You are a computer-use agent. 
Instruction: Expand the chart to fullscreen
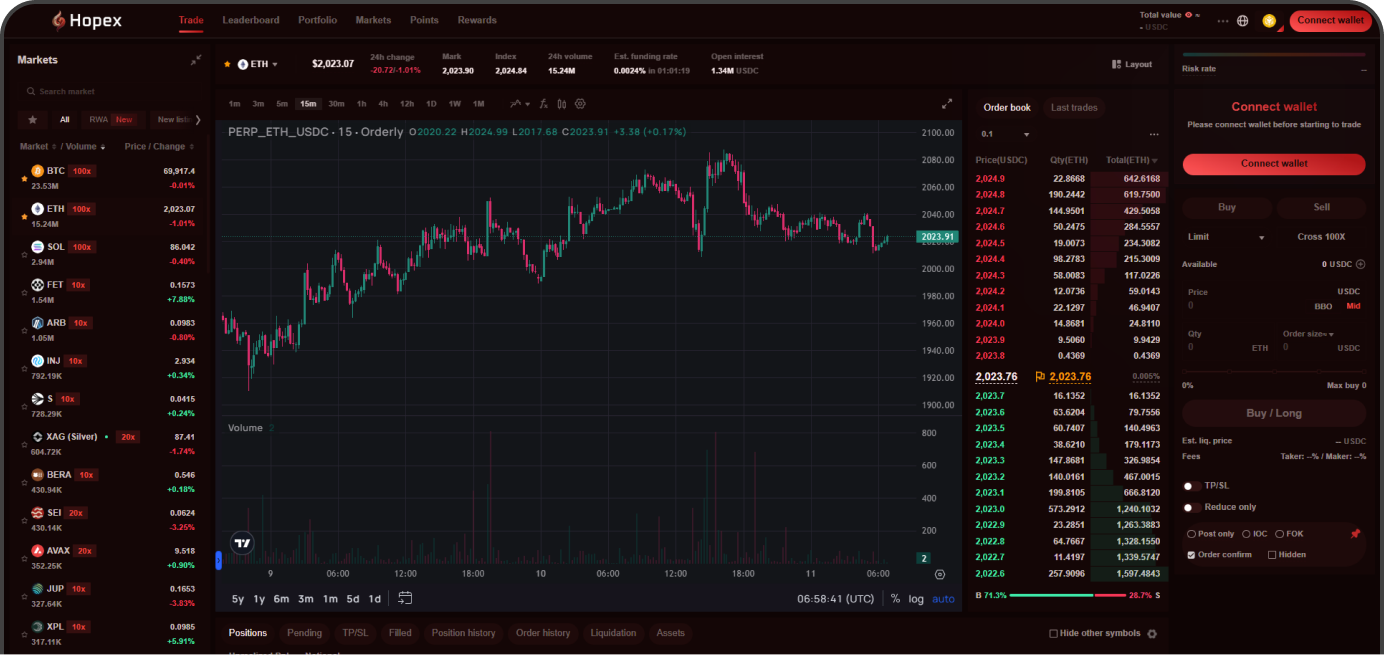[x=946, y=102]
